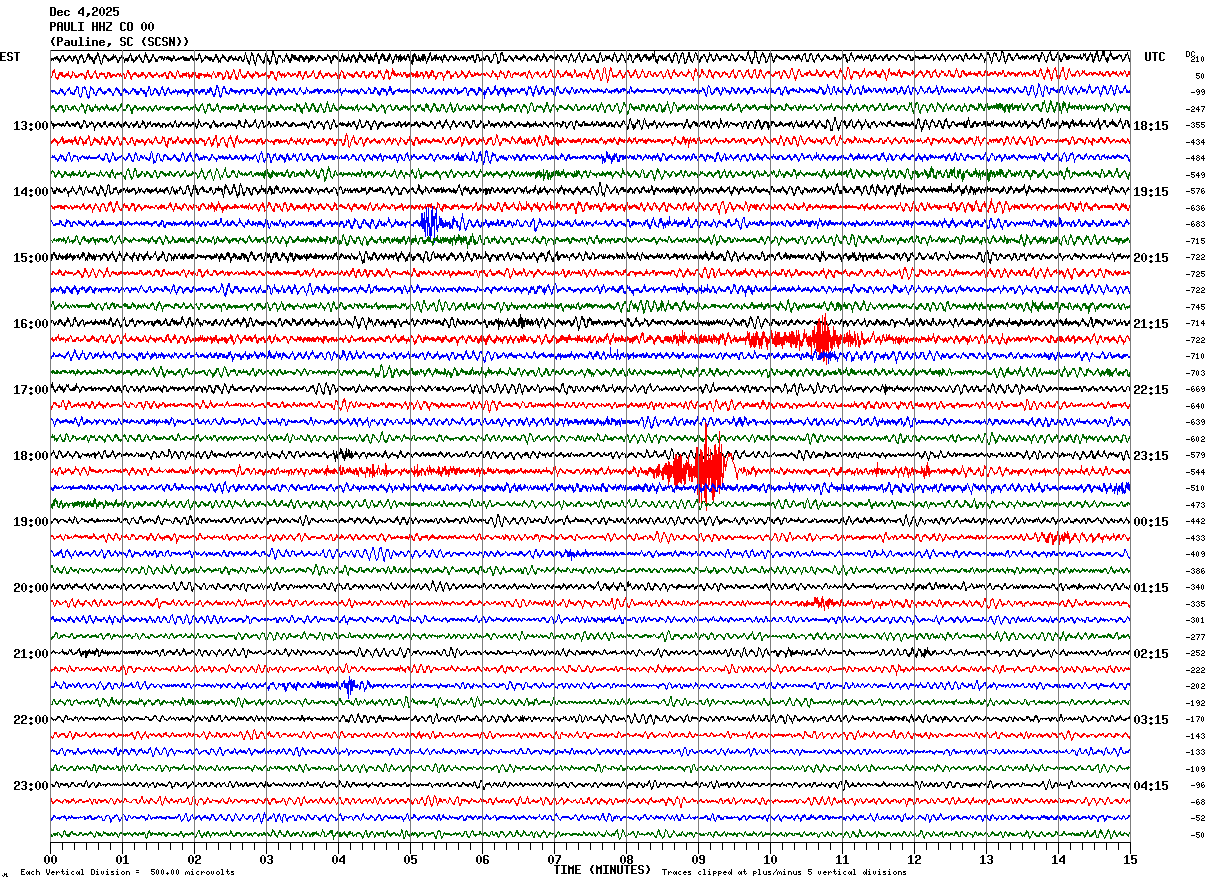Image resolution: width=1210 pixels, height=886 pixels.
Task: Click the minute 12 axis tick label
Action: pos(914,859)
